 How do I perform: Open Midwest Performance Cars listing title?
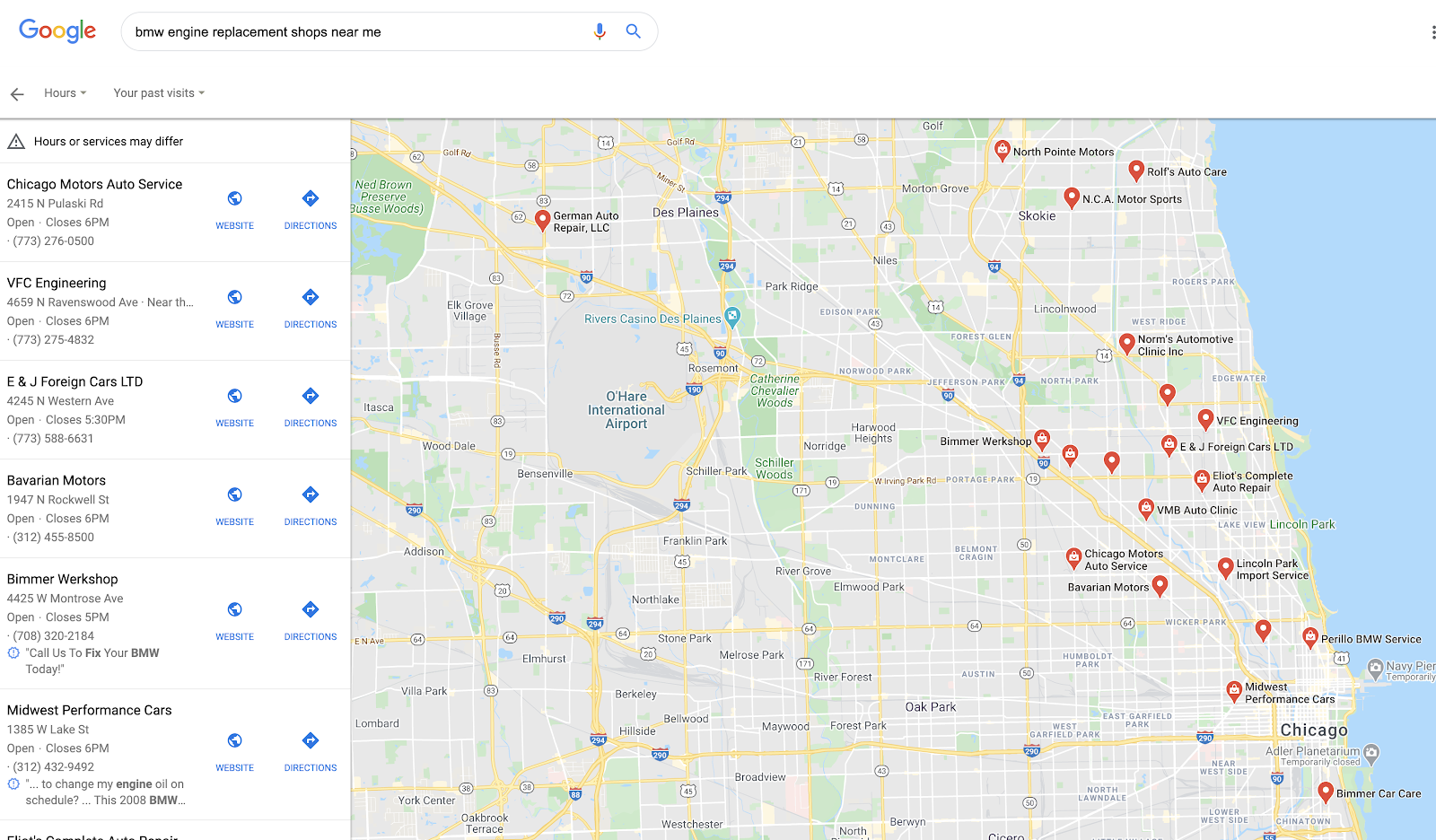[x=89, y=710]
